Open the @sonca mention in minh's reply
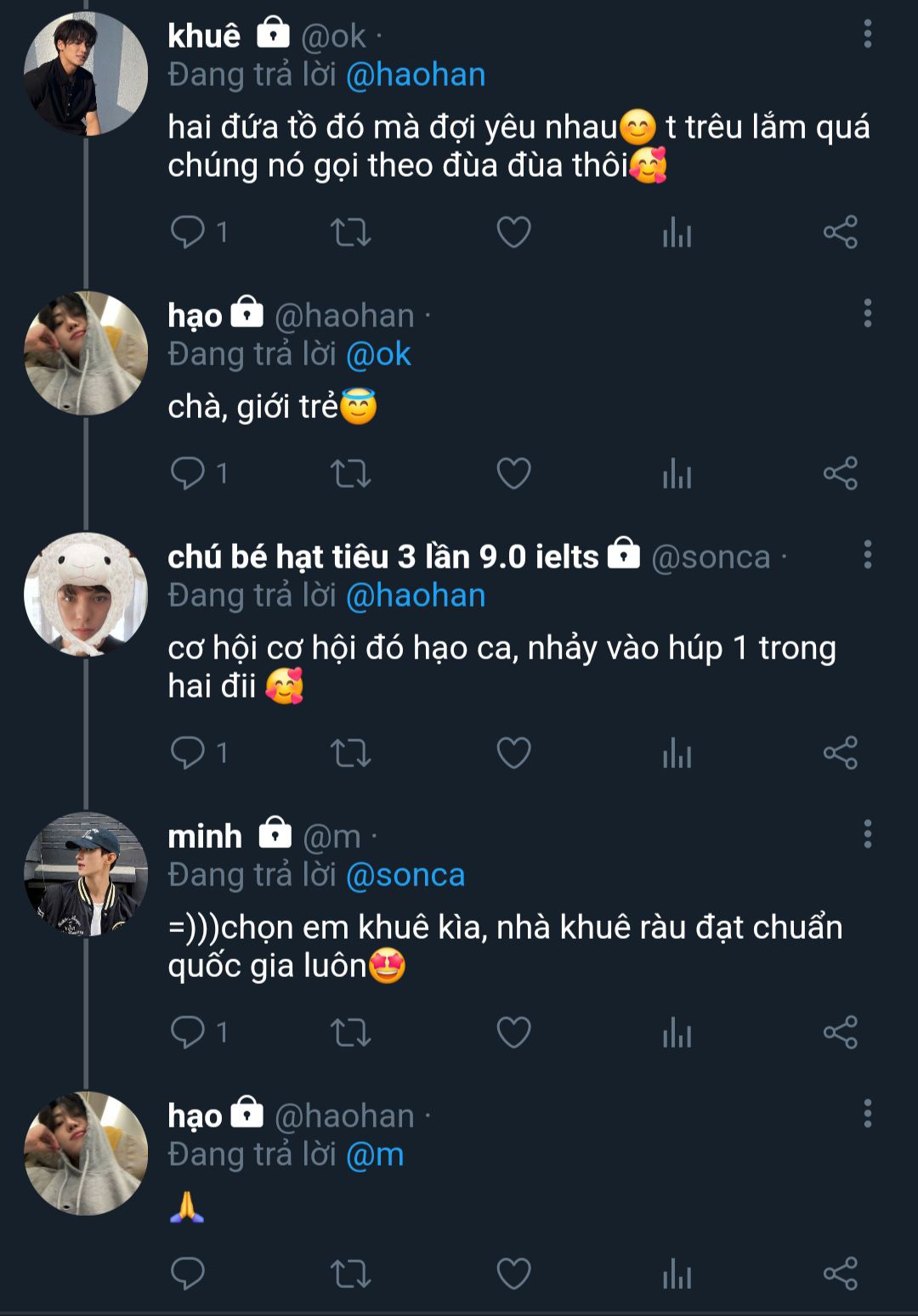 (x=405, y=875)
